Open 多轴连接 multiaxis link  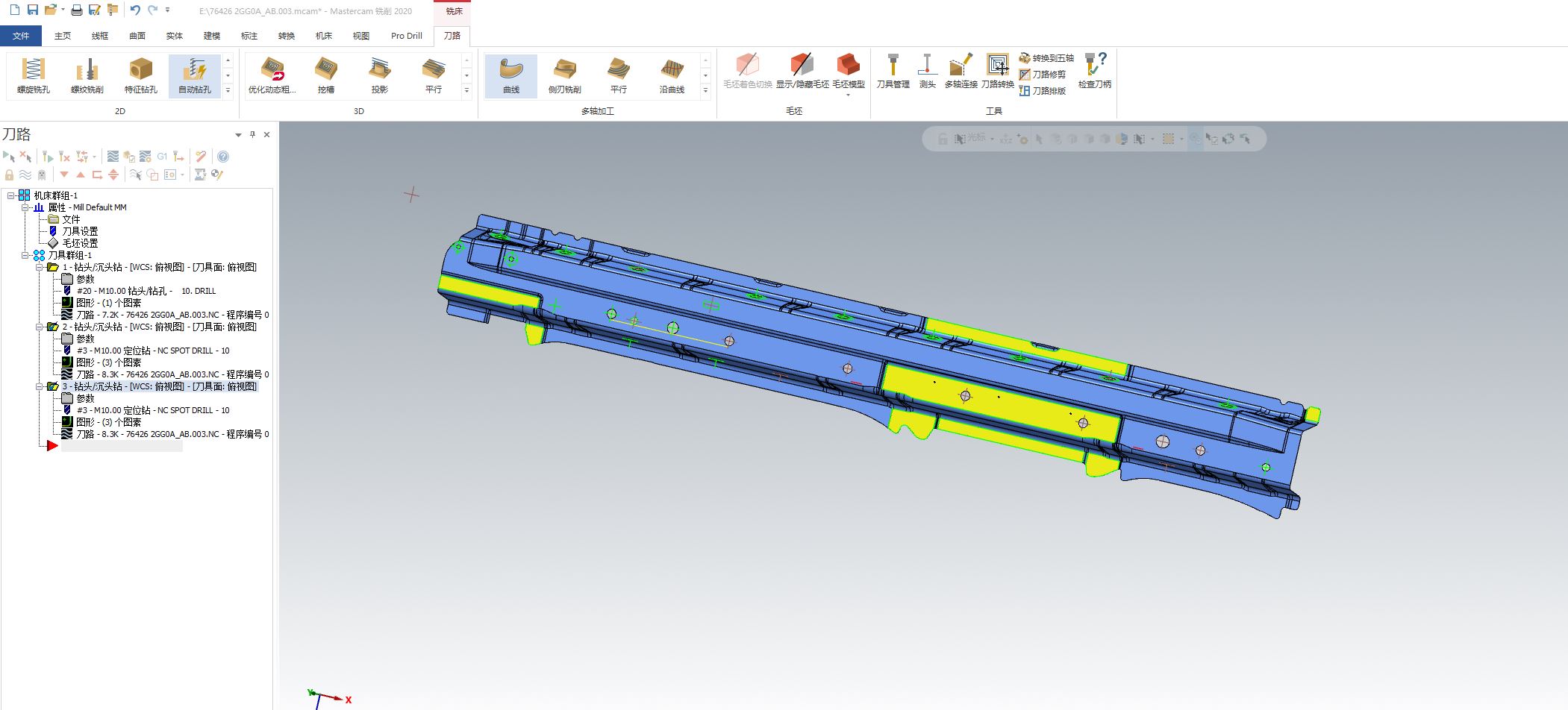[x=961, y=72]
